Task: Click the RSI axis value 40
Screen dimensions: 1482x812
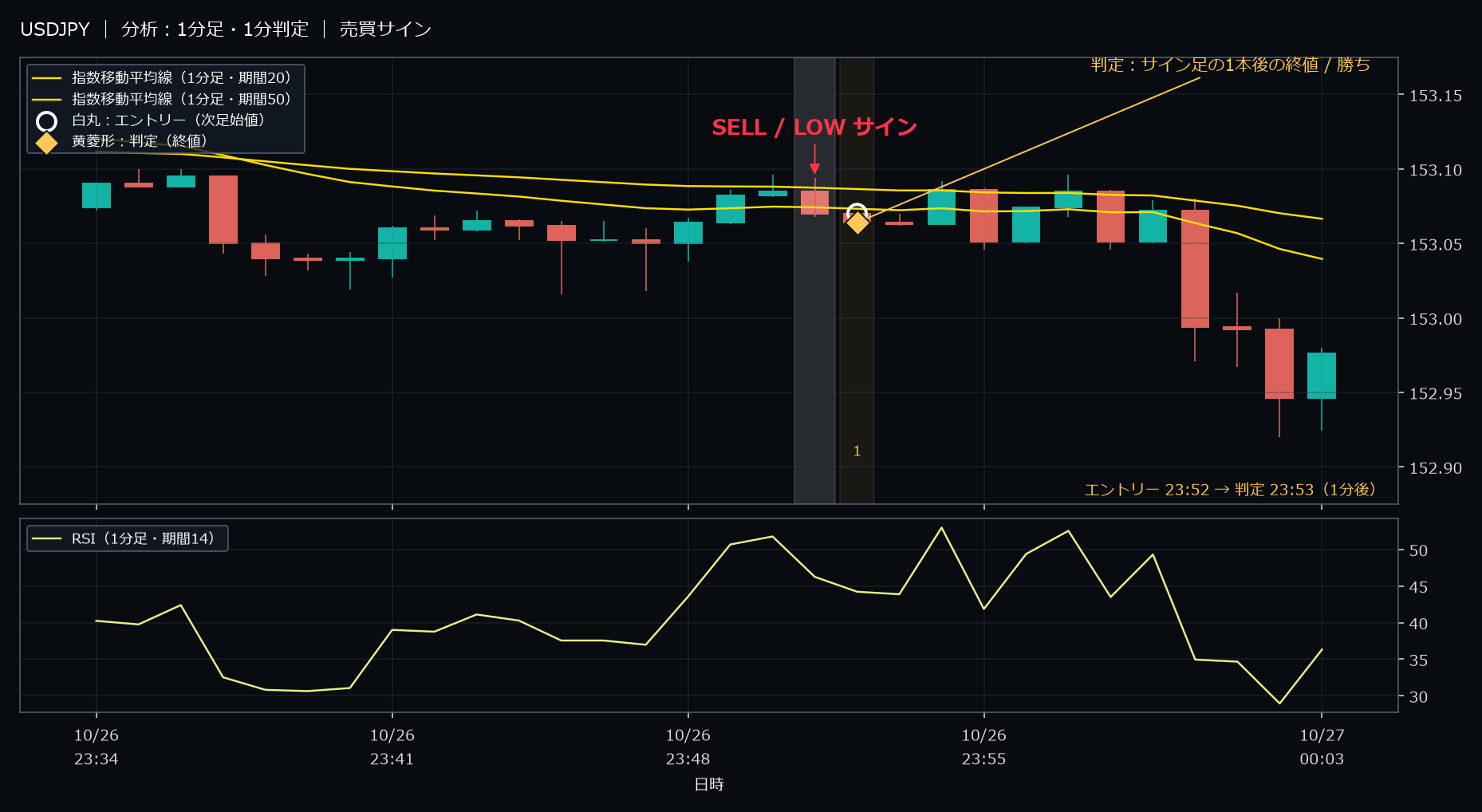Action: pyautogui.click(x=1418, y=624)
